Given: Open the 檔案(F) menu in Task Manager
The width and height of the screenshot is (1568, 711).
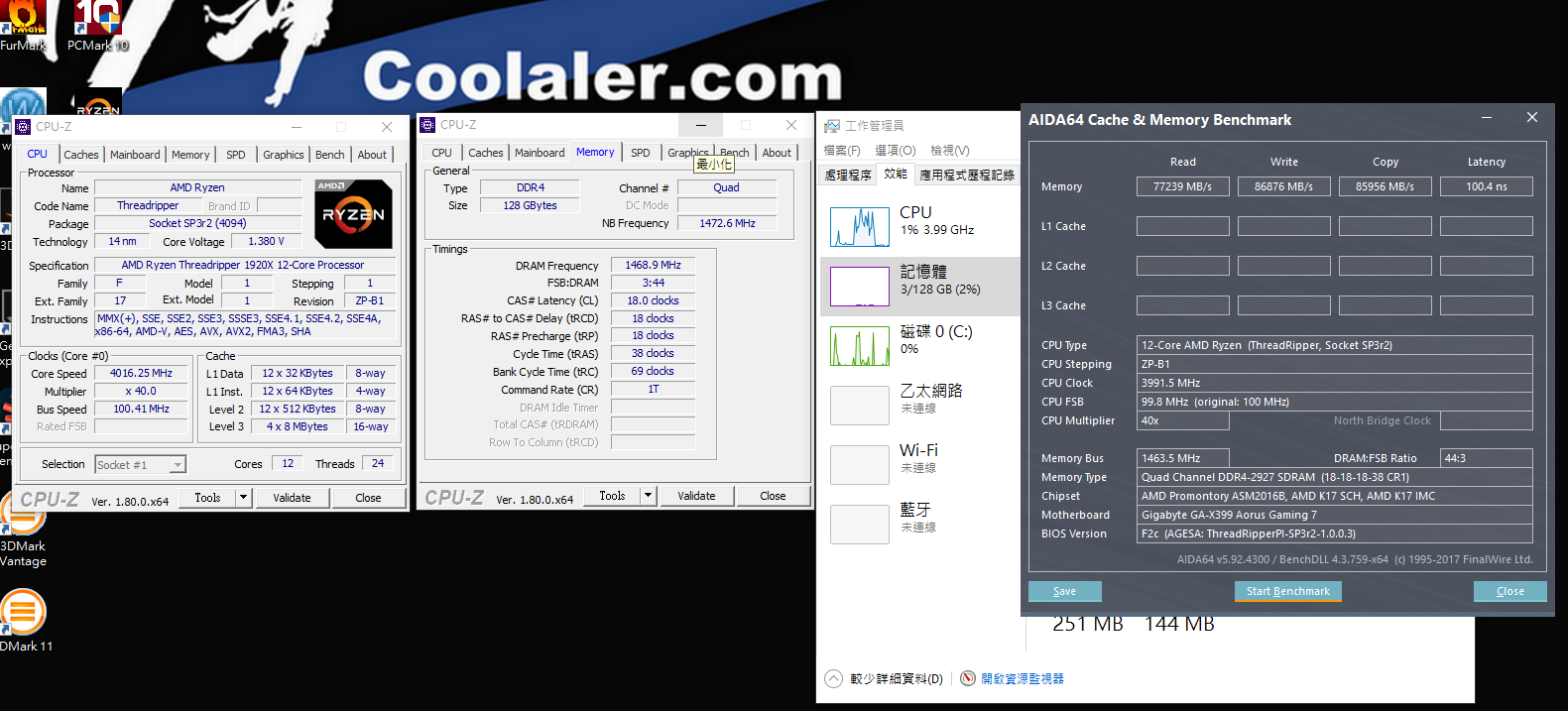Looking at the screenshot, I should 842,151.
